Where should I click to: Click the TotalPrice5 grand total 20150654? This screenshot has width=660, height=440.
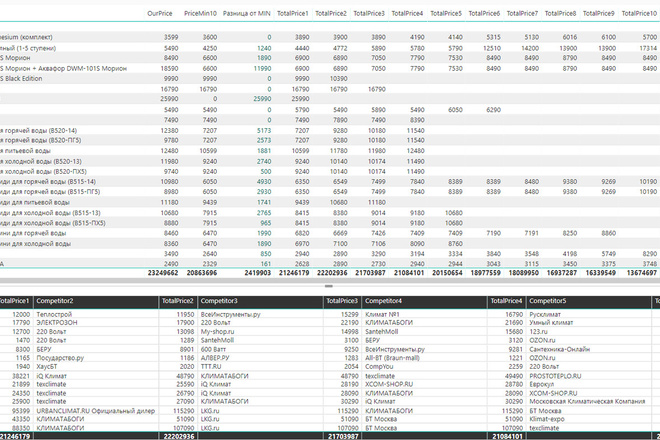pos(447,273)
